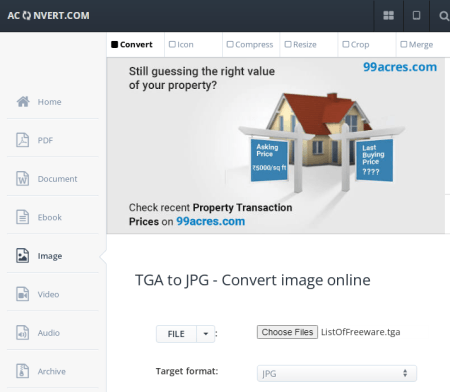
Task: Open the FILE source dropdown arrow
Action: point(206,334)
